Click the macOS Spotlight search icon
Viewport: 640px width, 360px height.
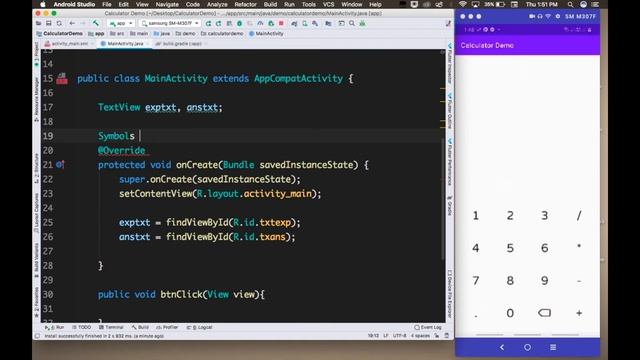point(570,4)
